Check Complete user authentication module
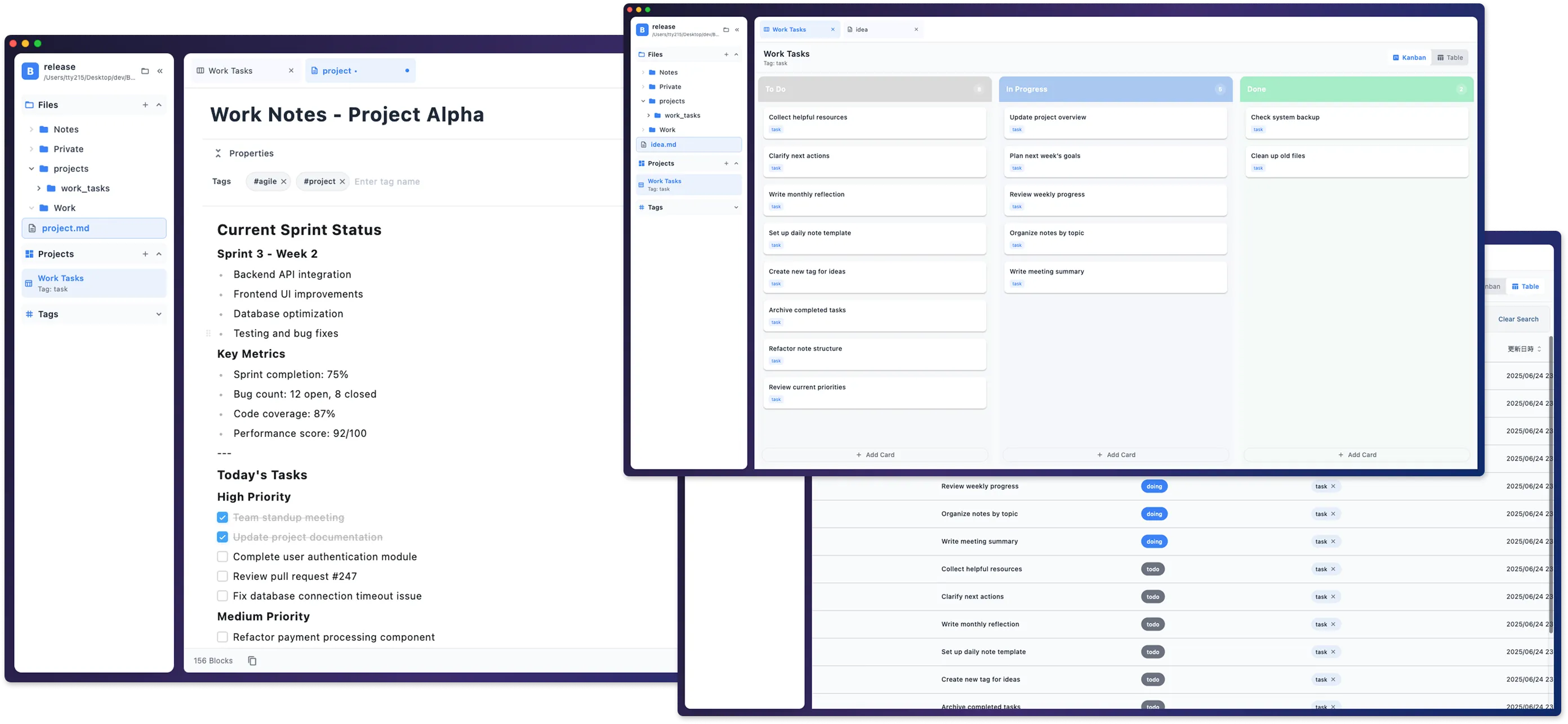This screenshot has width=1568, height=724. (x=222, y=557)
